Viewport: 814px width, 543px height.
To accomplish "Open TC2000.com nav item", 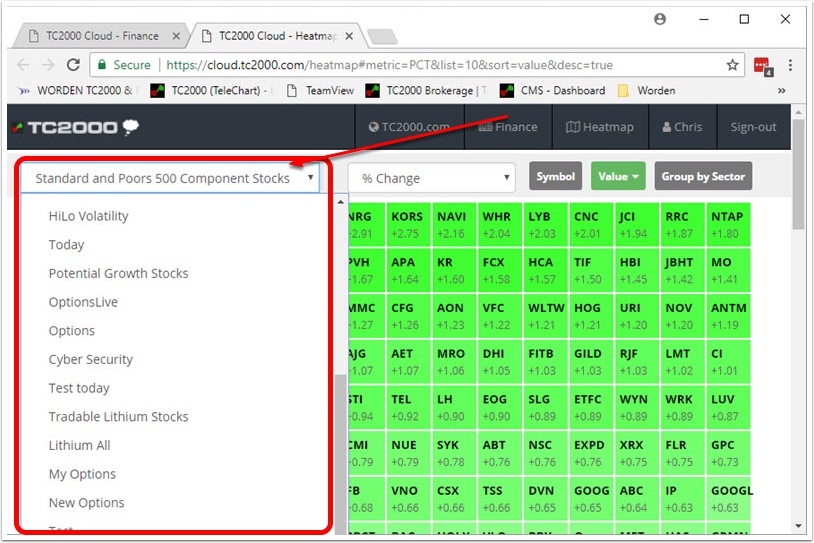I will 409,127.
